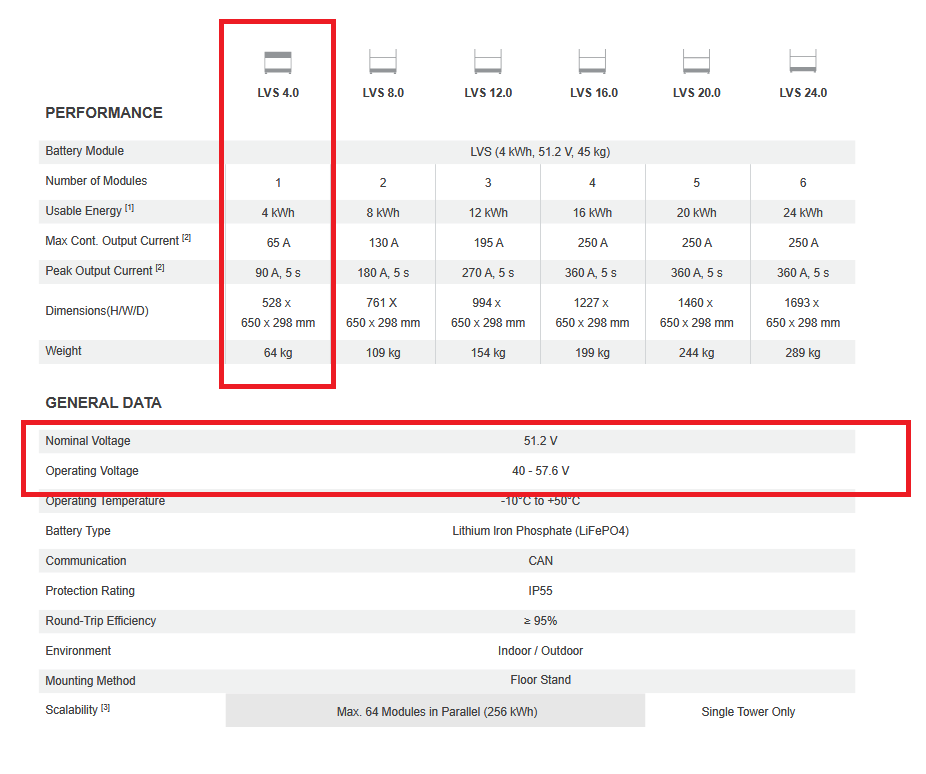Click the Dimensions(H/W/D) row label
This screenshot has width=926, height=774.
[x=97, y=311]
